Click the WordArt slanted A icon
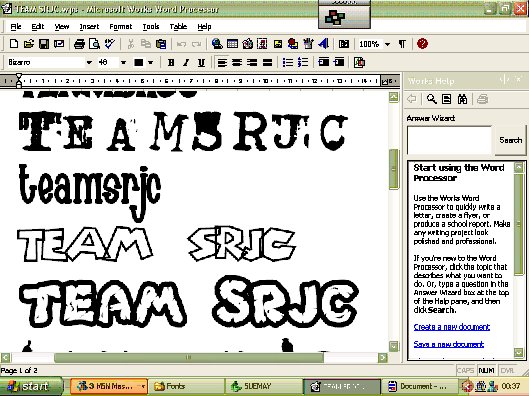The image size is (529, 396). (324, 44)
